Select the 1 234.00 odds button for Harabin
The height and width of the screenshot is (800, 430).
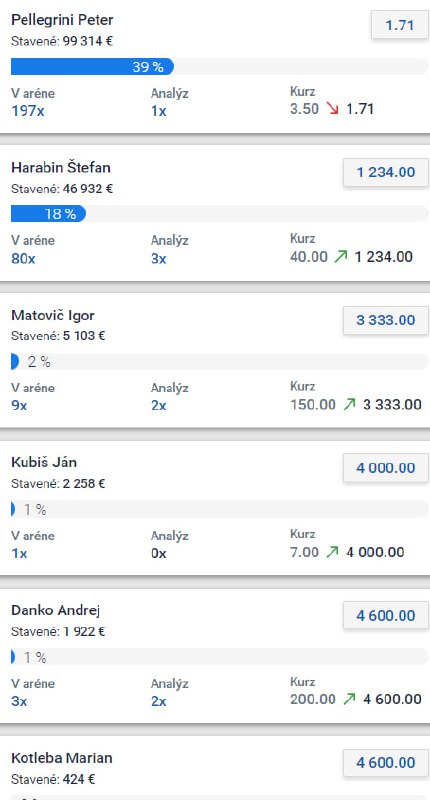(x=386, y=172)
